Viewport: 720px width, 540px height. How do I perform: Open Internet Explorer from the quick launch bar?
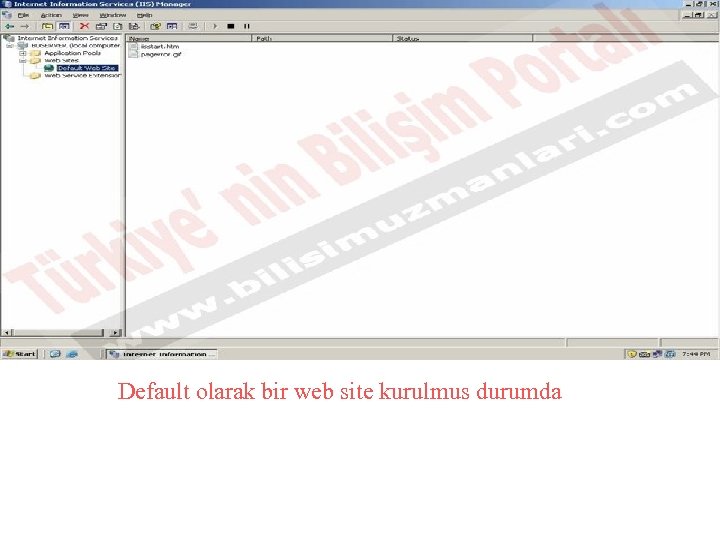pos(72,354)
